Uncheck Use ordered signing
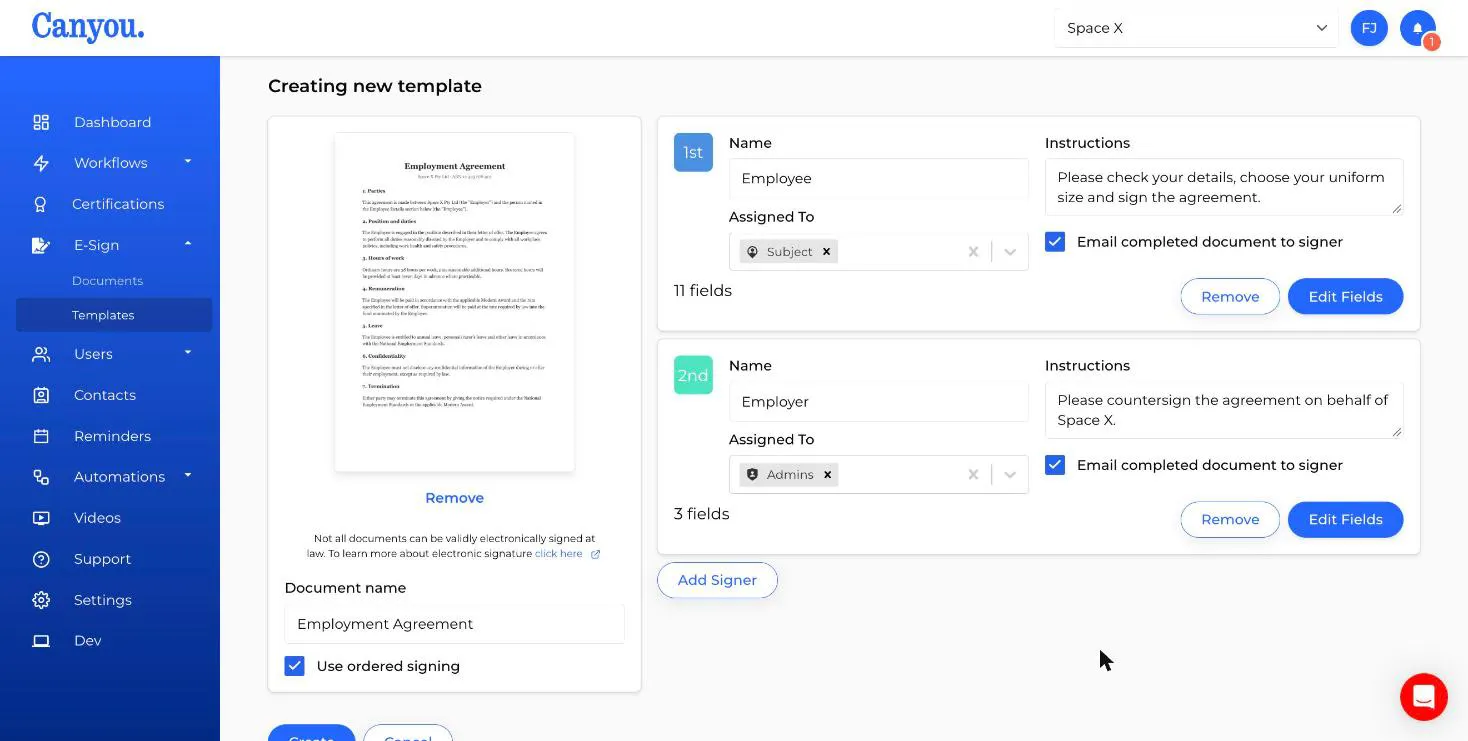 click(x=294, y=666)
